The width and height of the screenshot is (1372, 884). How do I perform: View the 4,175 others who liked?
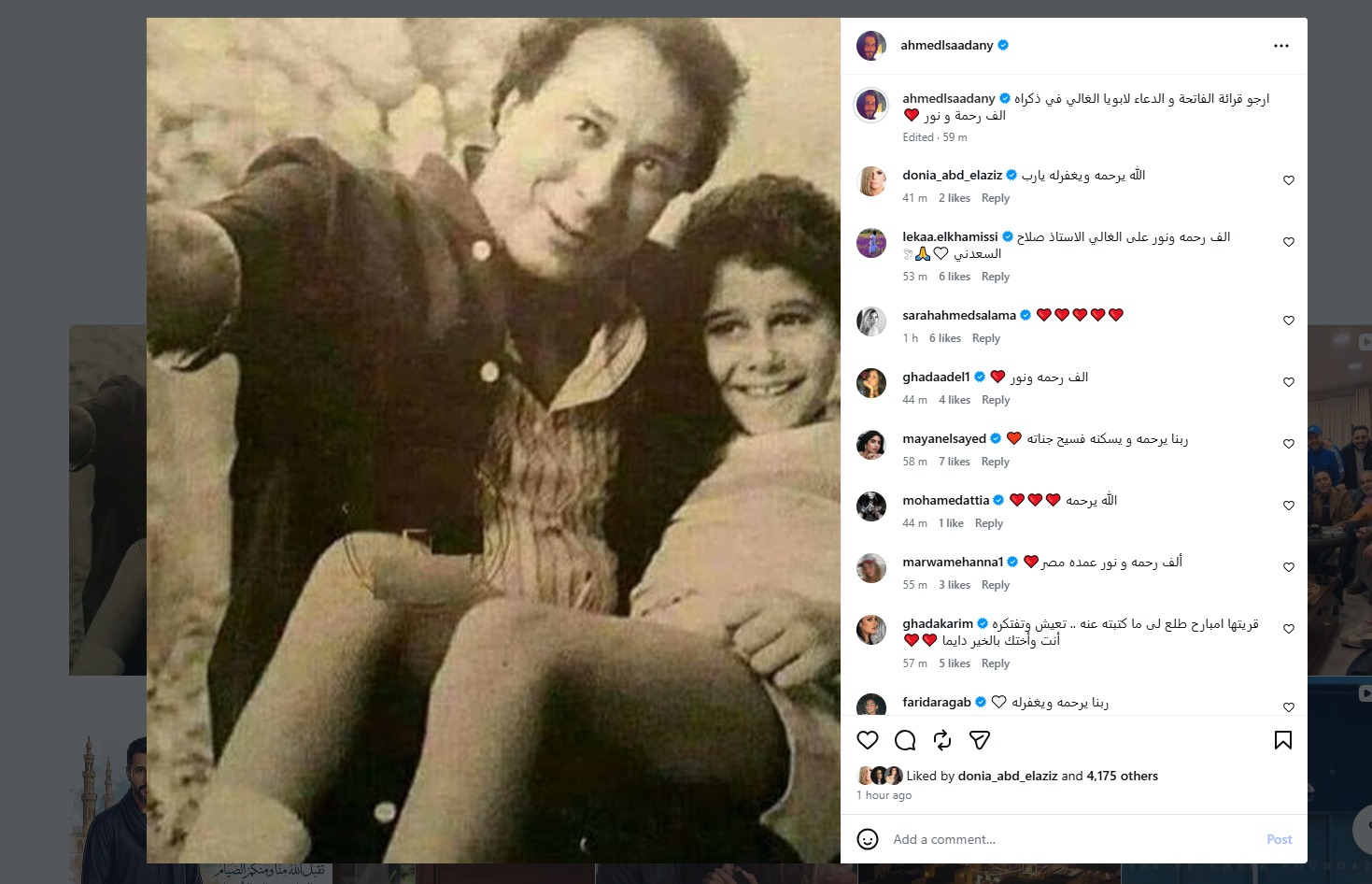(x=1122, y=776)
